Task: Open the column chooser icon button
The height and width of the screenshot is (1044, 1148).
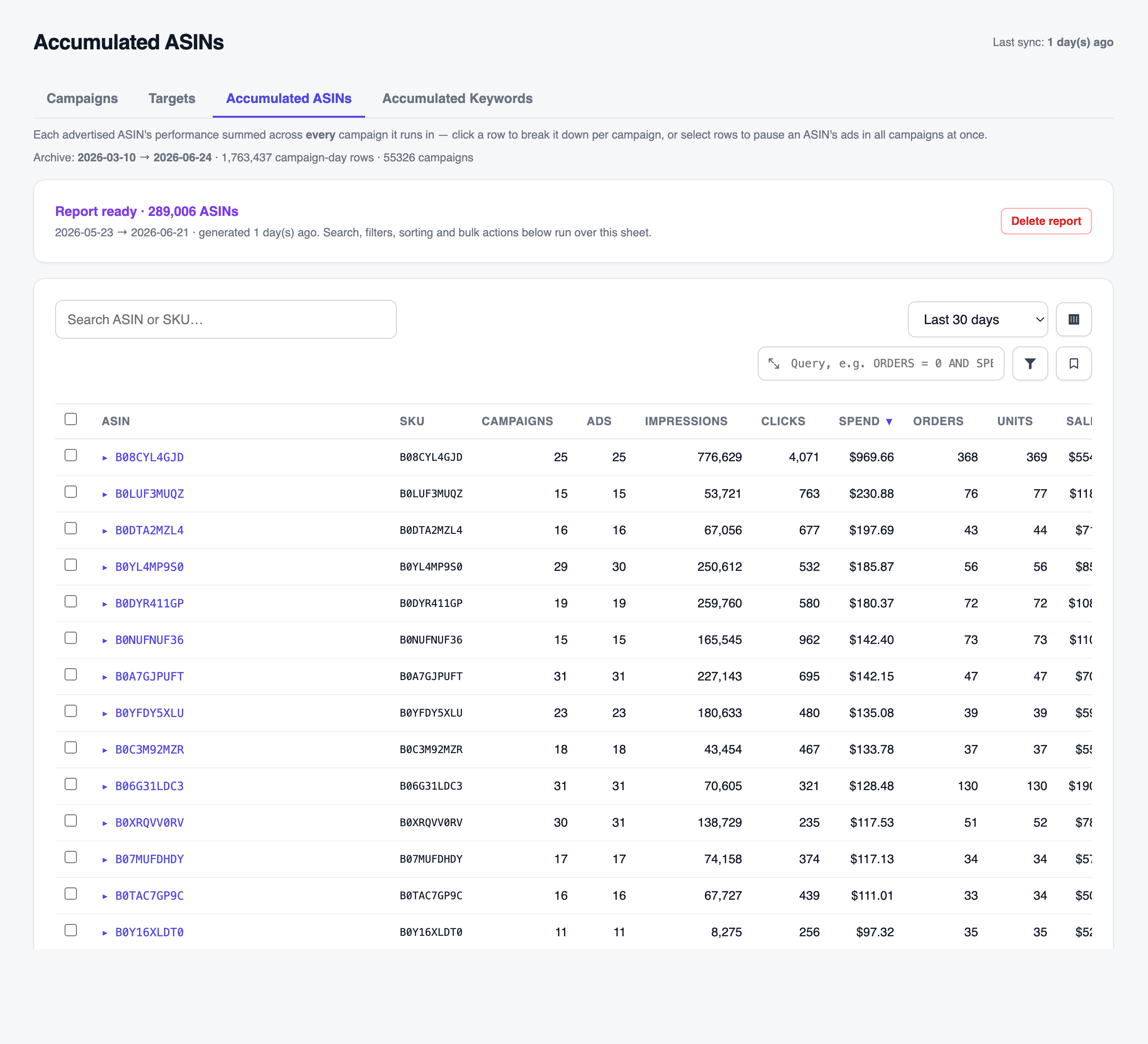Action: 1073,319
